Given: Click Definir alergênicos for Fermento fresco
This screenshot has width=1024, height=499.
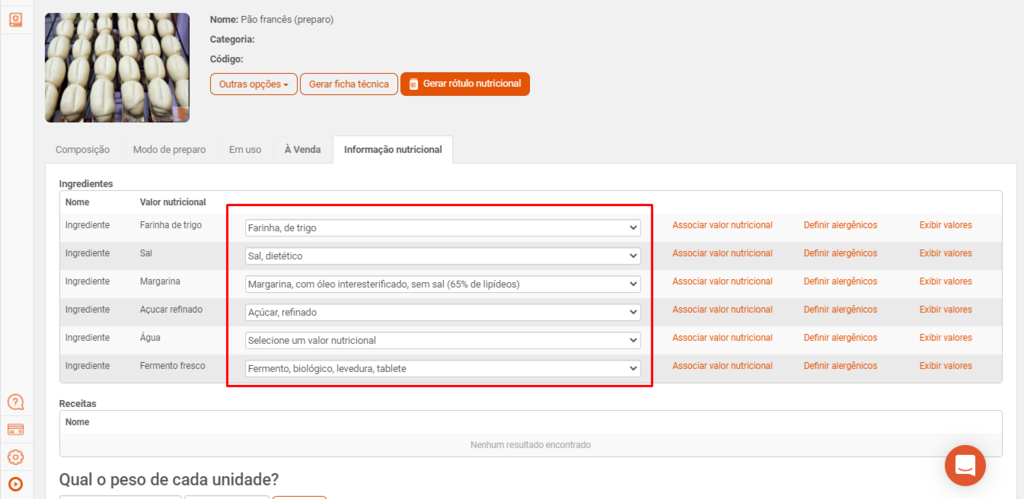Looking at the screenshot, I should pyautogui.click(x=840, y=365).
